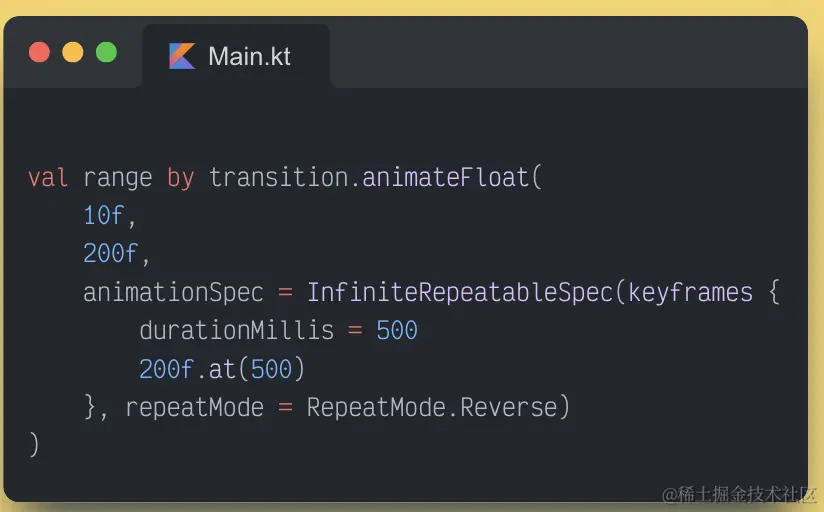Image resolution: width=824 pixels, height=512 pixels.
Task: Click 'InfiniteRepeatableSpec' class name
Action: tap(459, 292)
